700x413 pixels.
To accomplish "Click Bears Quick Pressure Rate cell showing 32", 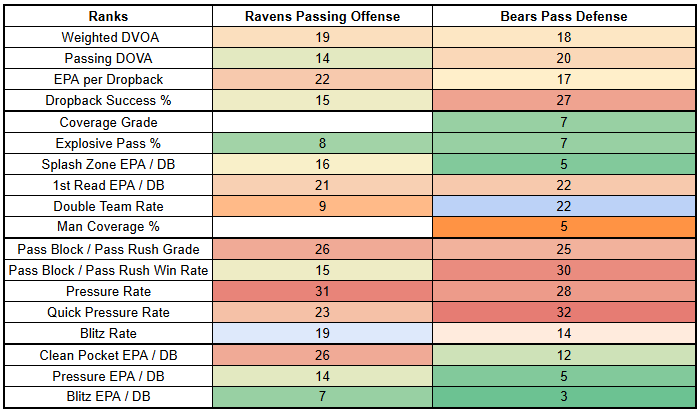I will tap(567, 312).
